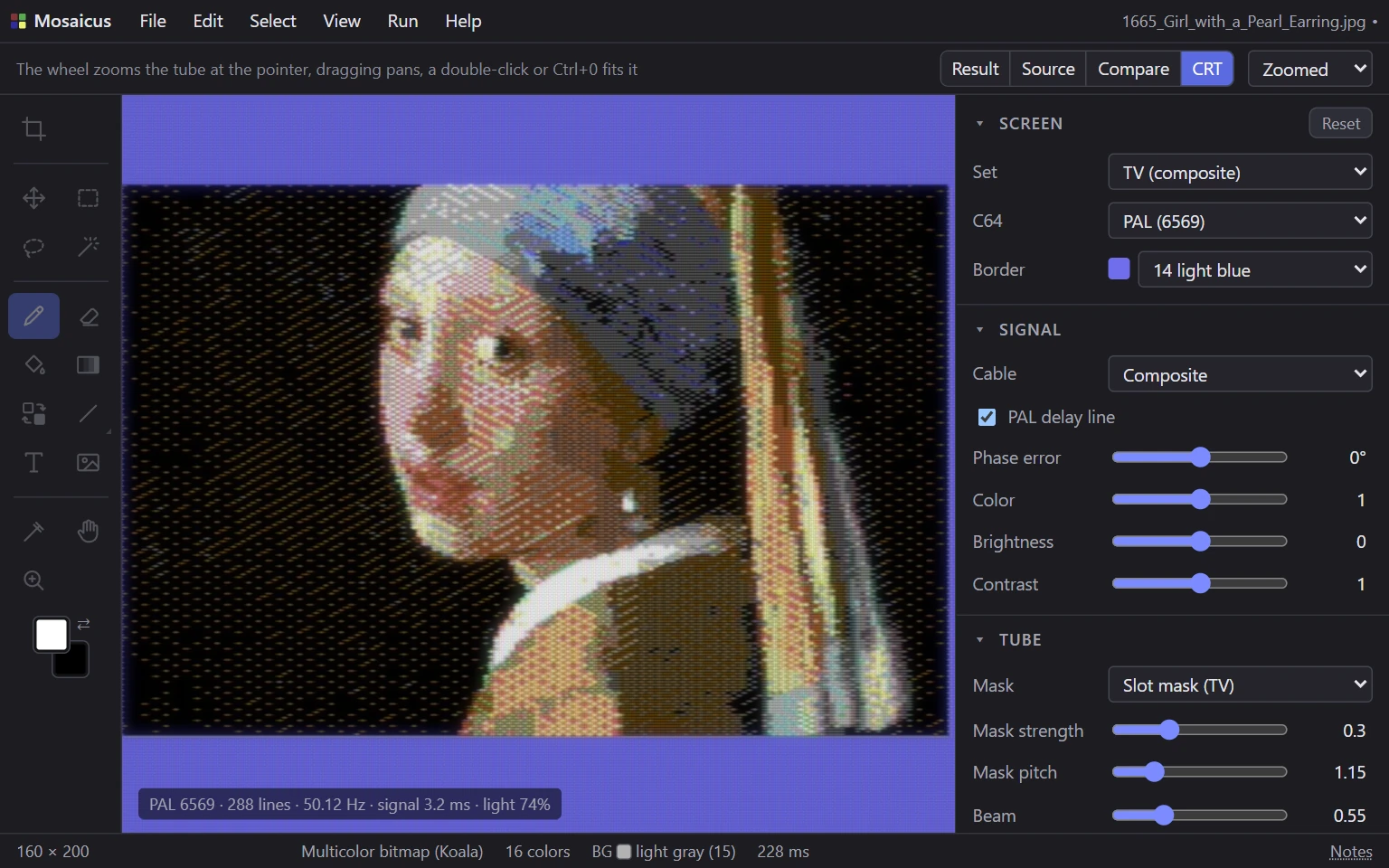Select the Gradient tool
The height and width of the screenshot is (868, 1389).
[88, 364]
